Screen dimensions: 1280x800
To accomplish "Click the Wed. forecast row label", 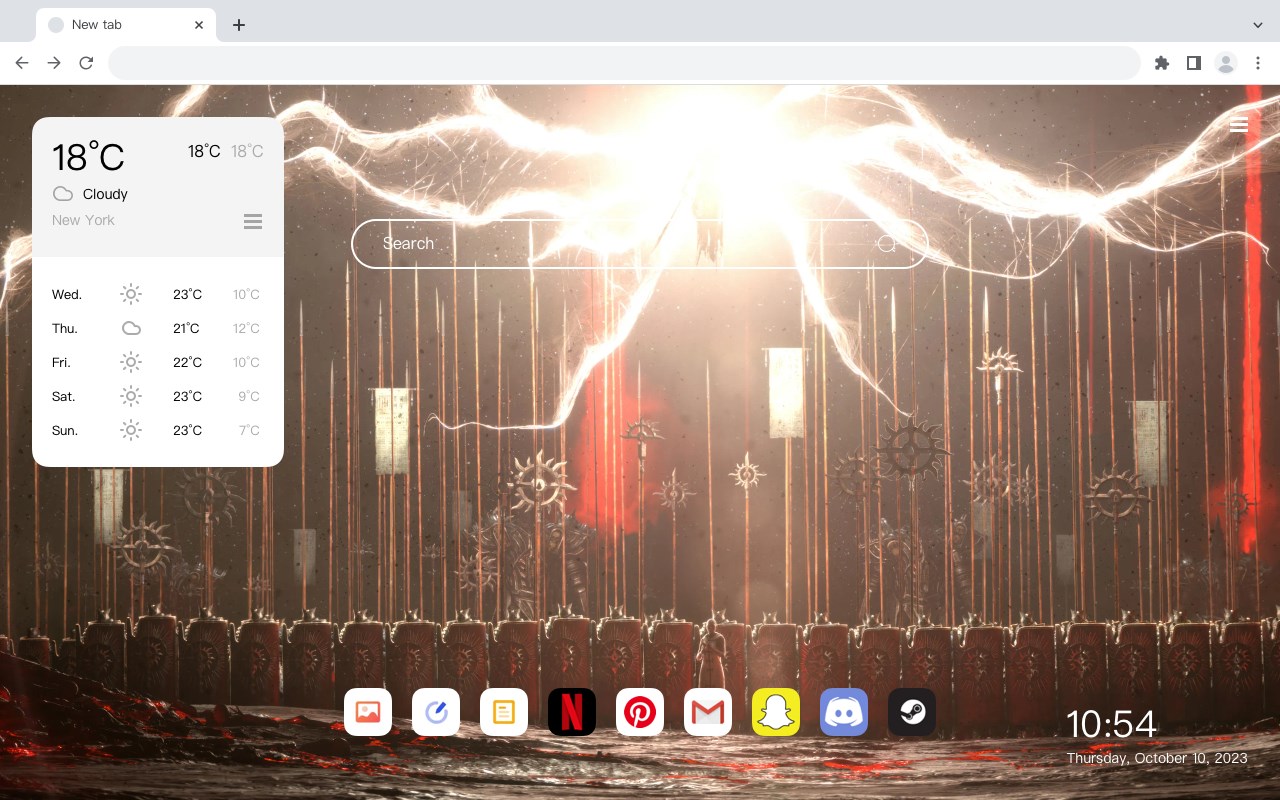I will click(x=67, y=294).
